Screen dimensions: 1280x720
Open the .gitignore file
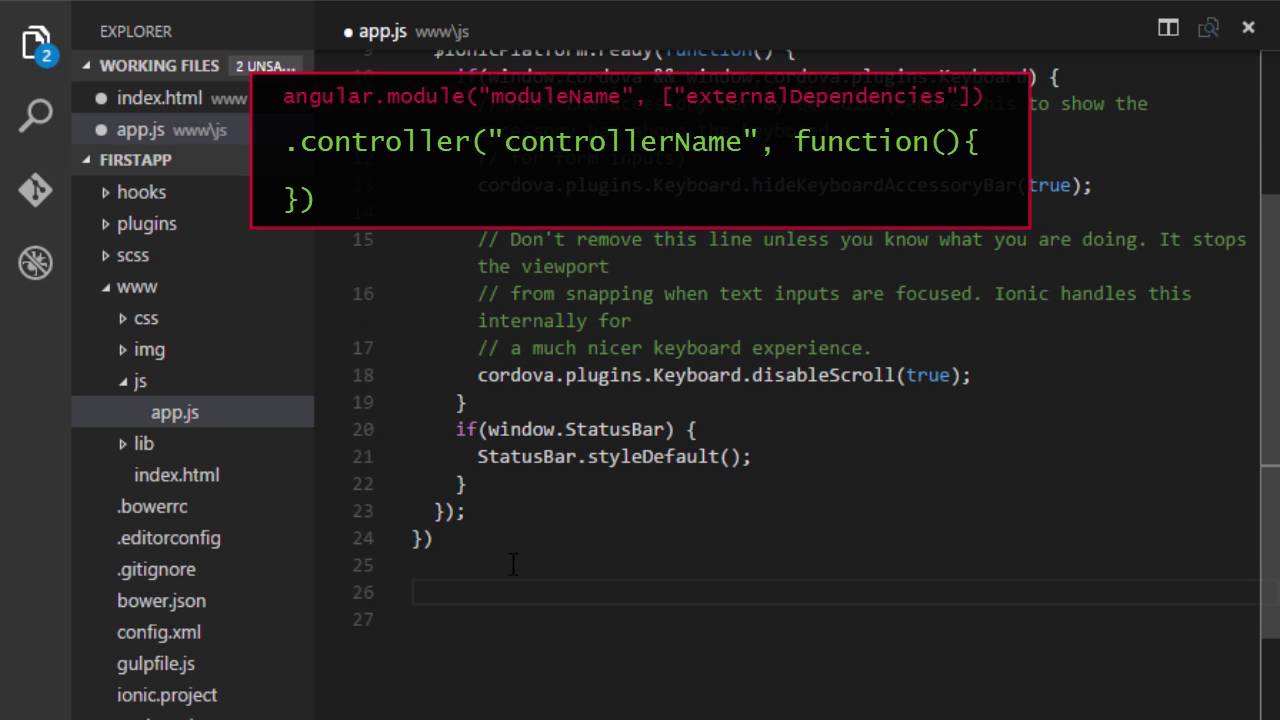click(x=156, y=570)
